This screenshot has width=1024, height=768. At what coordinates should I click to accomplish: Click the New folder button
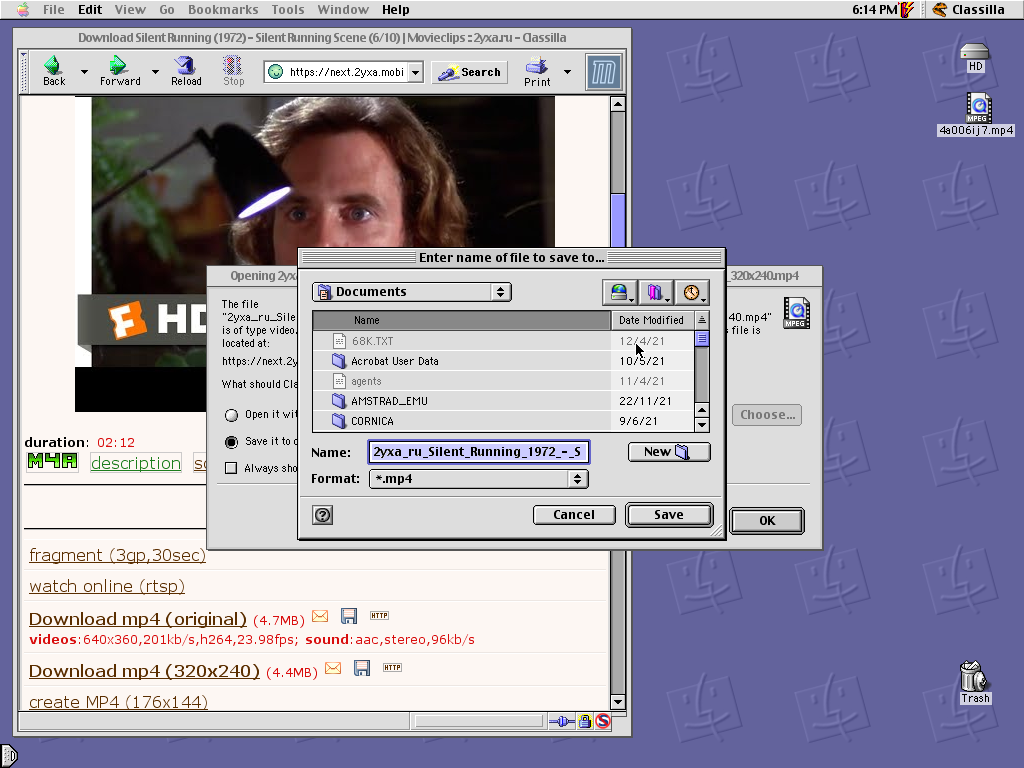(669, 452)
